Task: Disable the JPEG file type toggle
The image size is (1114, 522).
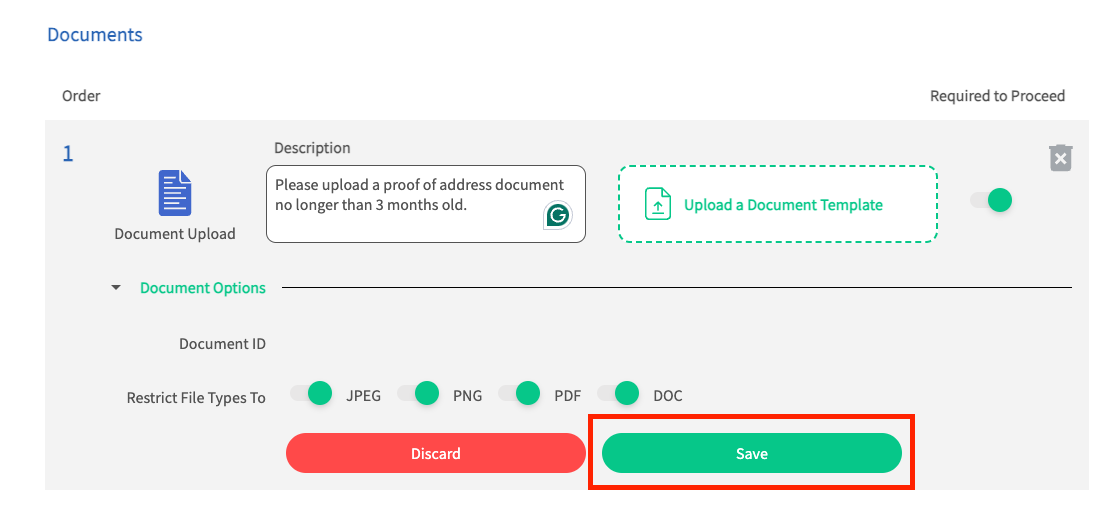Action: point(311,393)
